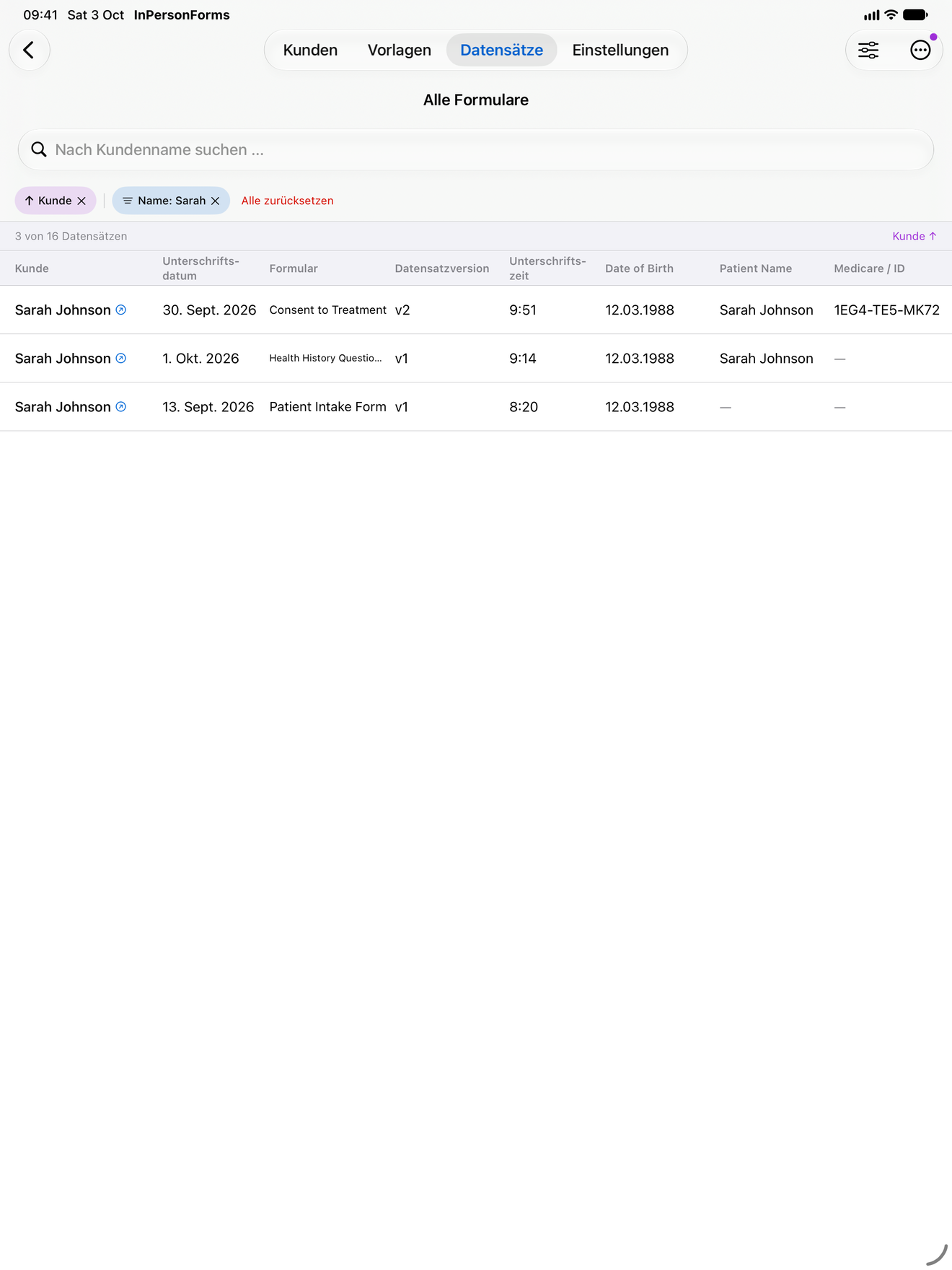Toggle the Kunde sort direction at right
This screenshot has height=1270, width=952.
click(914, 236)
